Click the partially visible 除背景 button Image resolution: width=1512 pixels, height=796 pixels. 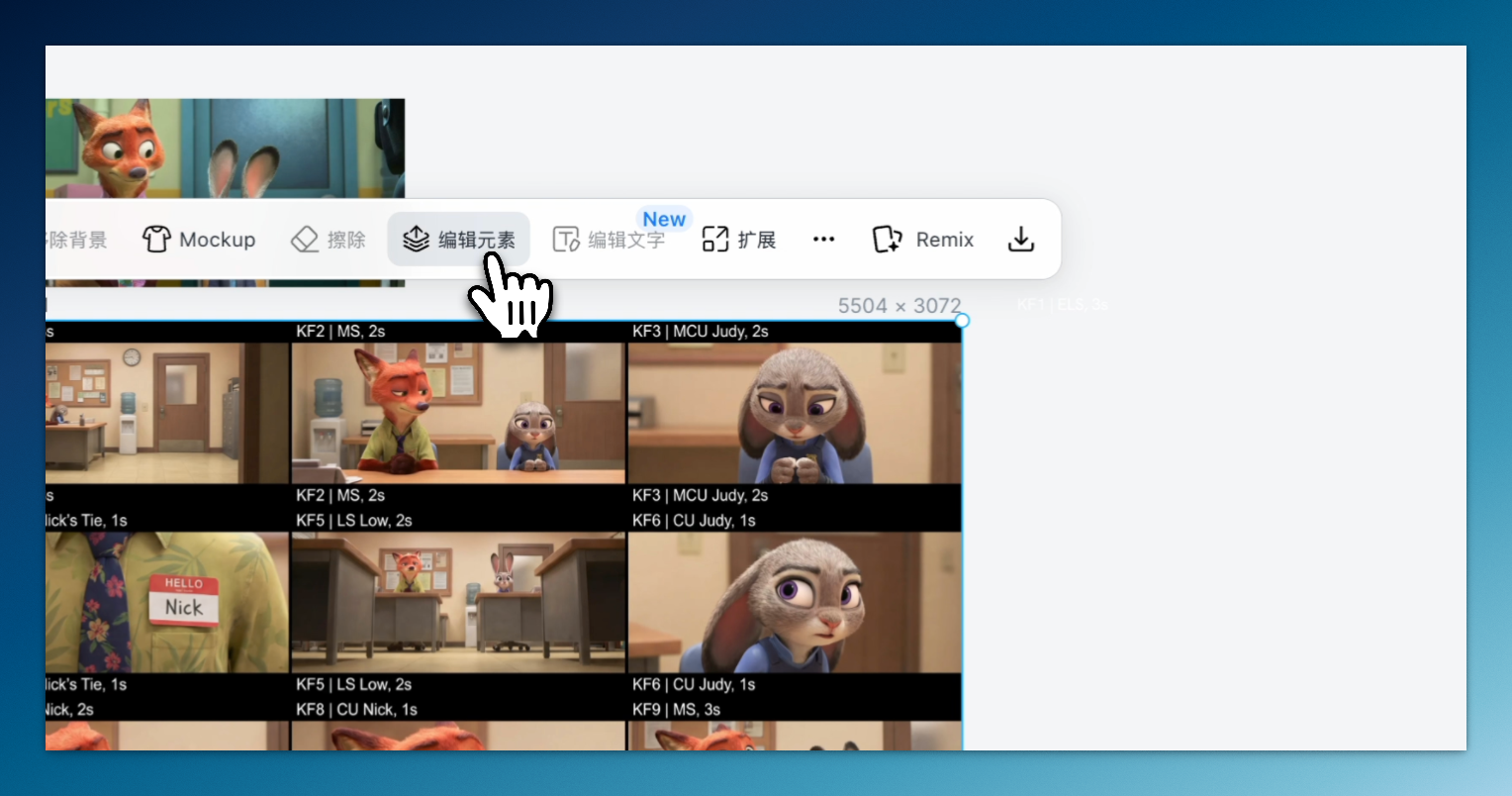click(x=77, y=240)
